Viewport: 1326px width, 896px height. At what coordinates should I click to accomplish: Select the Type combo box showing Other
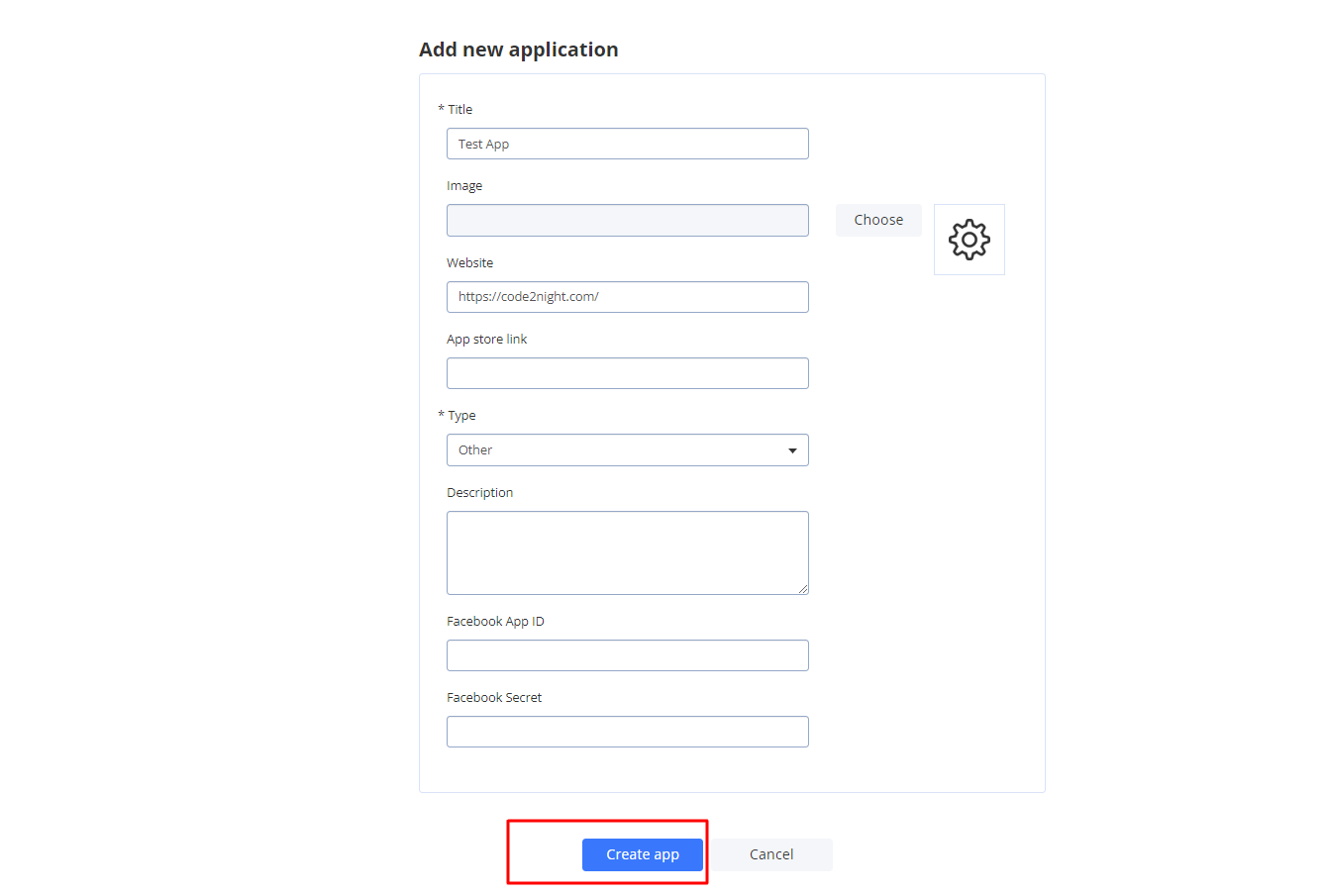click(628, 450)
